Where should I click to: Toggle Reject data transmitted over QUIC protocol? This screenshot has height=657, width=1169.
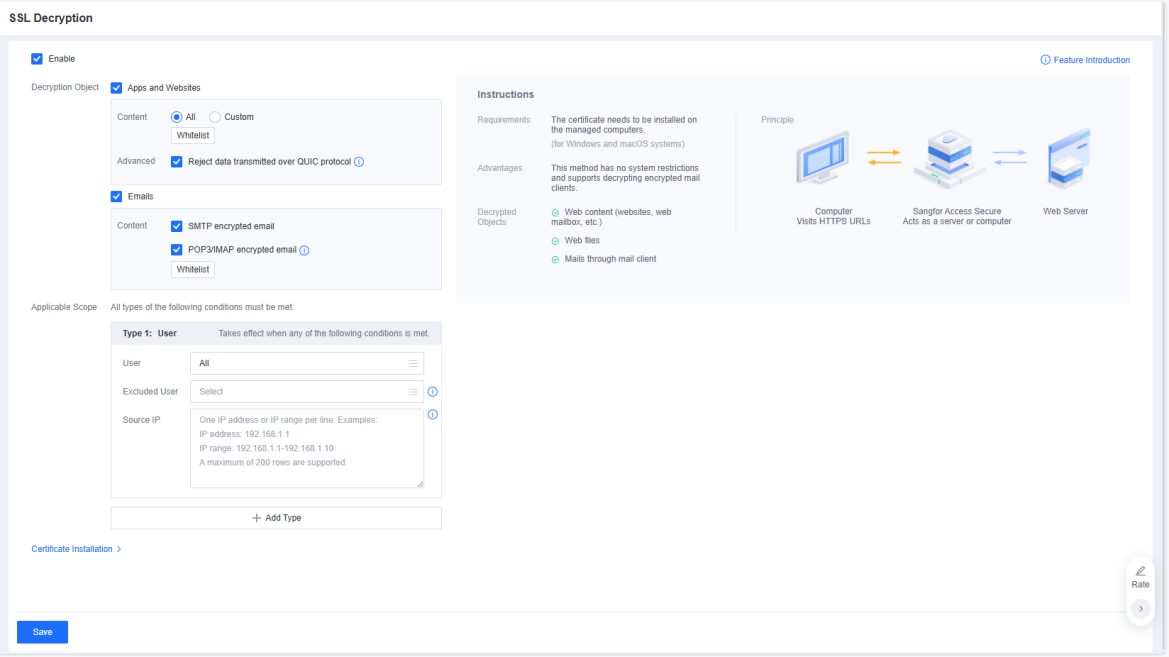177,162
